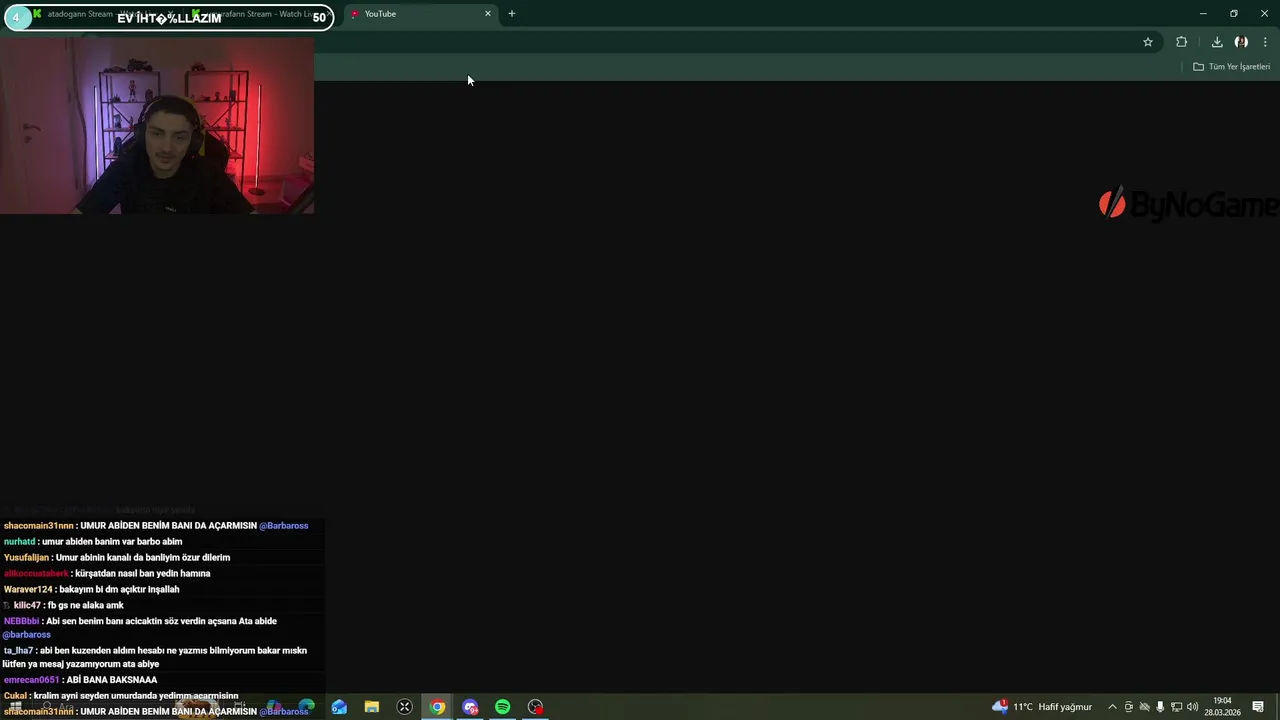
Task: Open a new browser tab
Action: click(x=512, y=14)
